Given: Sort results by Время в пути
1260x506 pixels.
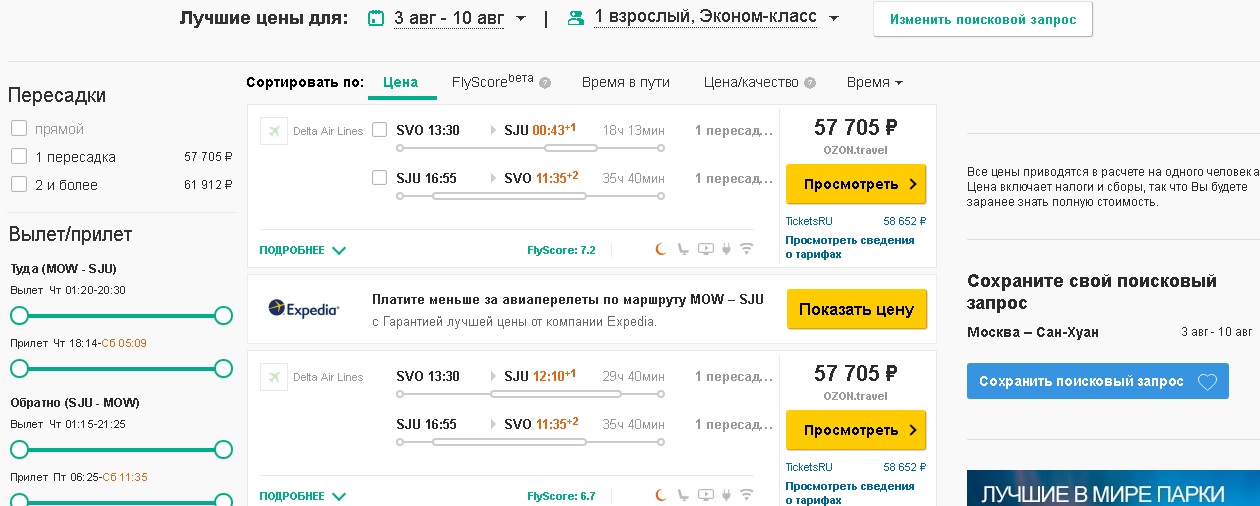Looking at the screenshot, I should click(625, 83).
